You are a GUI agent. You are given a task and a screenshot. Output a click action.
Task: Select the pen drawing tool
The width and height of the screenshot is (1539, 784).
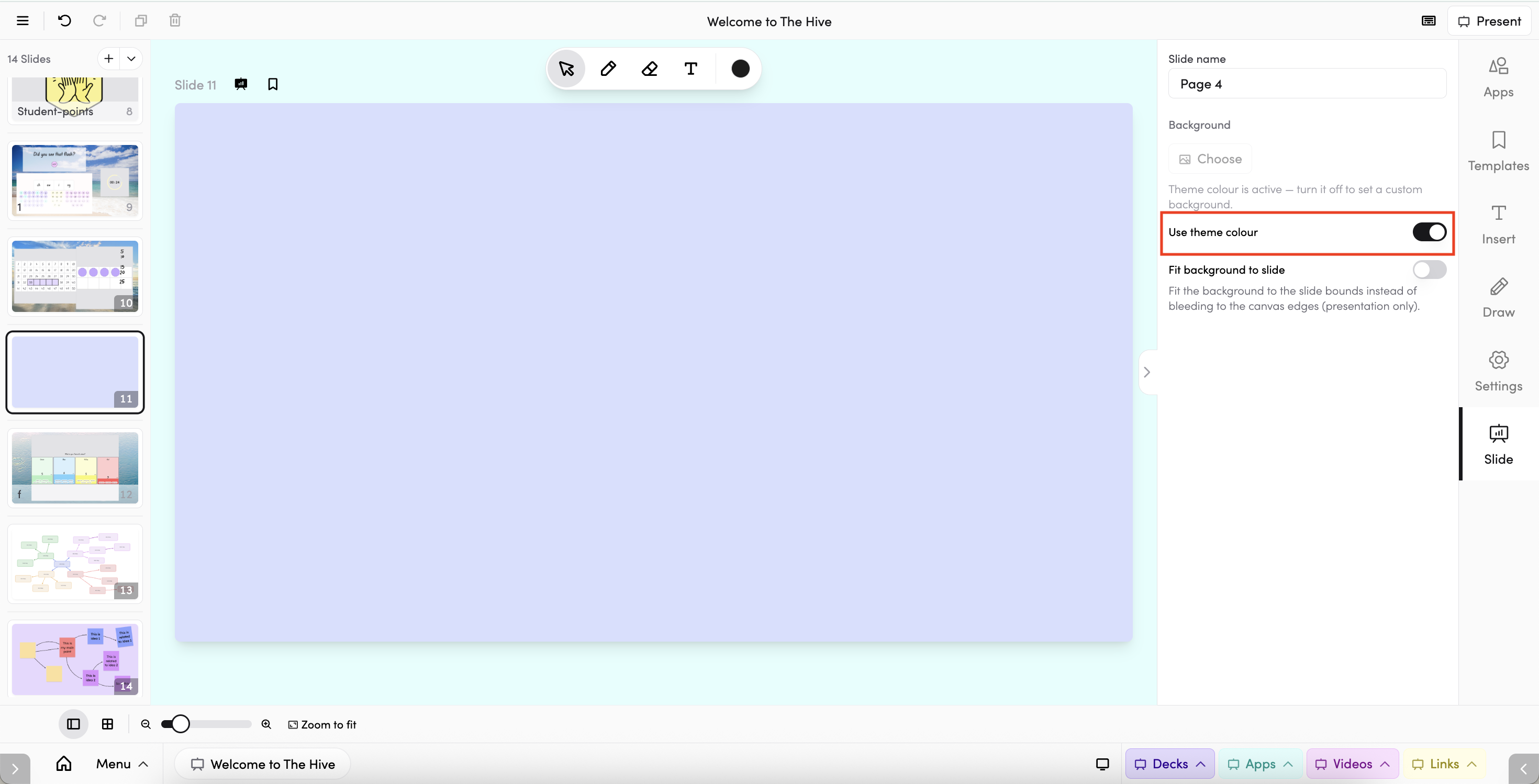(x=608, y=69)
